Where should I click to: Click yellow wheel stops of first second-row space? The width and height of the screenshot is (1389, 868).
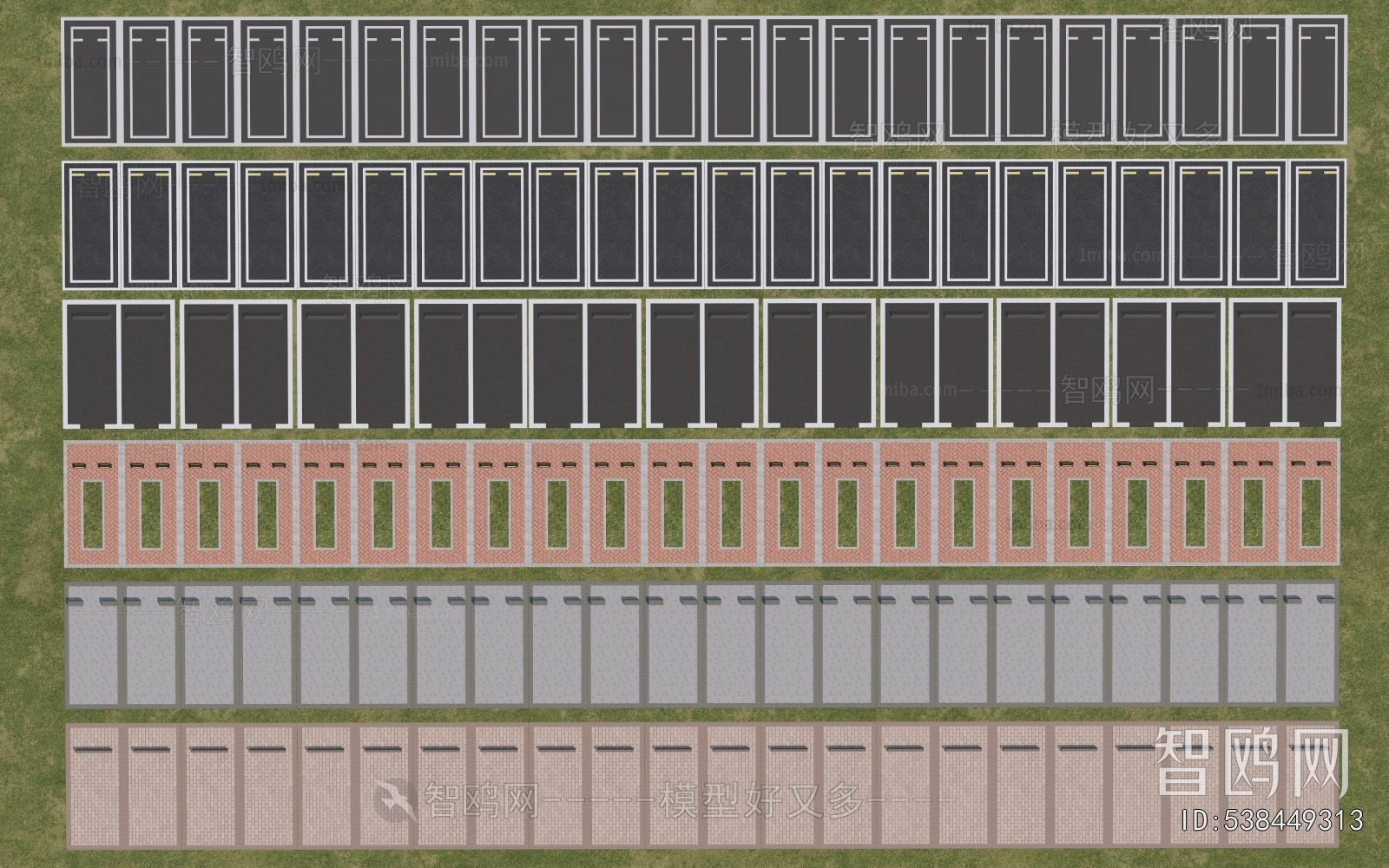tap(93, 174)
